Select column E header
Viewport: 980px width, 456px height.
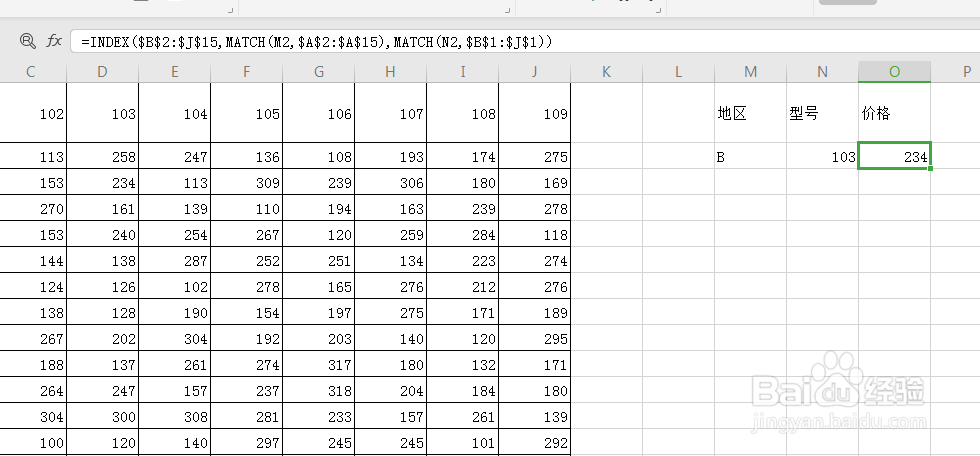pos(174,72)
